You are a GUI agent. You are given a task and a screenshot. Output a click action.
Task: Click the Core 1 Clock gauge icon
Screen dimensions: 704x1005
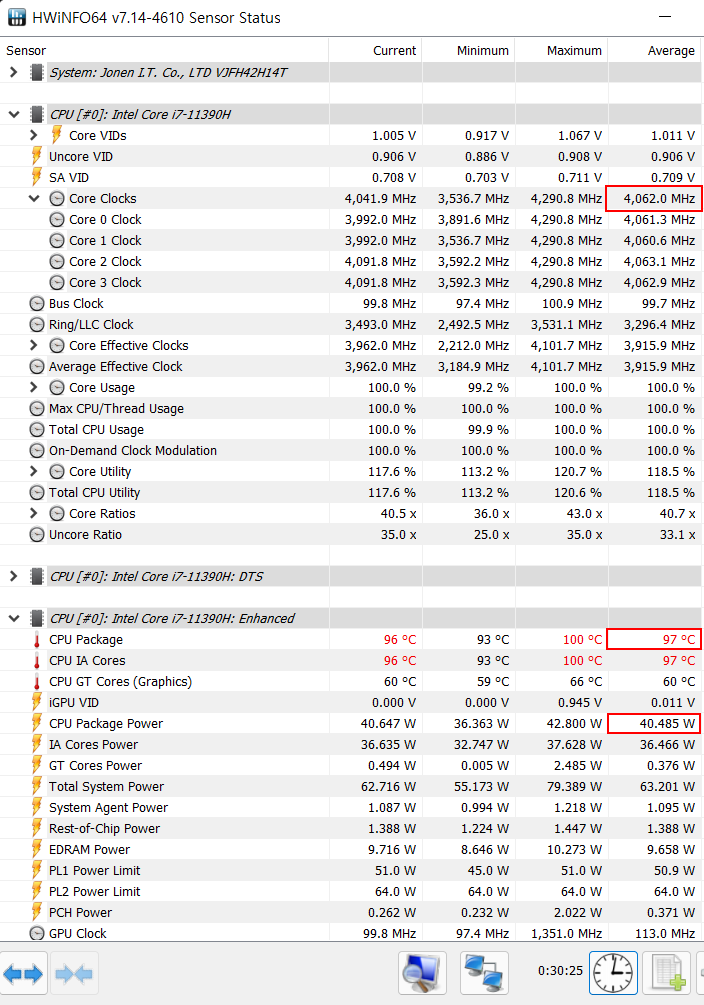click(57, 241)
